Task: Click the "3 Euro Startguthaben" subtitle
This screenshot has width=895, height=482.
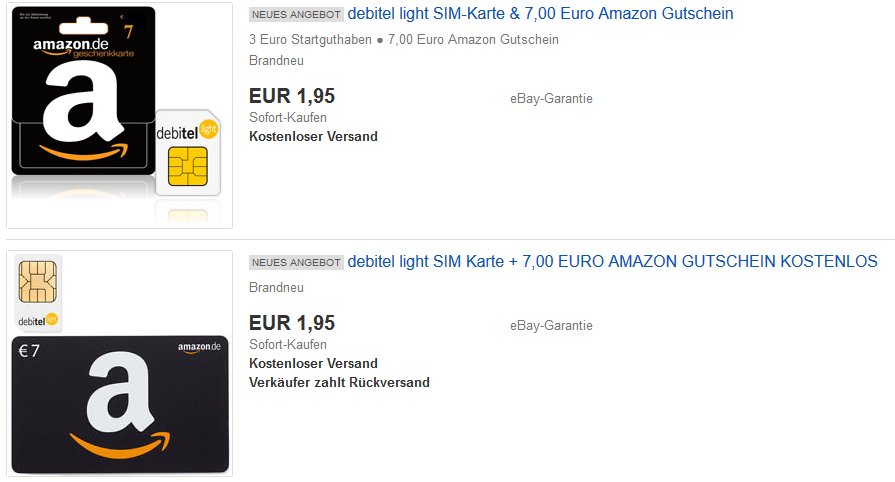Action: 310,40
